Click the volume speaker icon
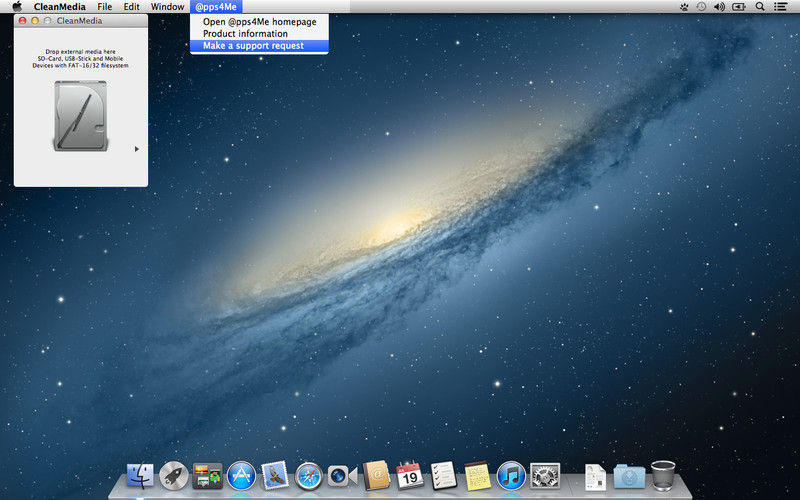 tap(719, 7)
